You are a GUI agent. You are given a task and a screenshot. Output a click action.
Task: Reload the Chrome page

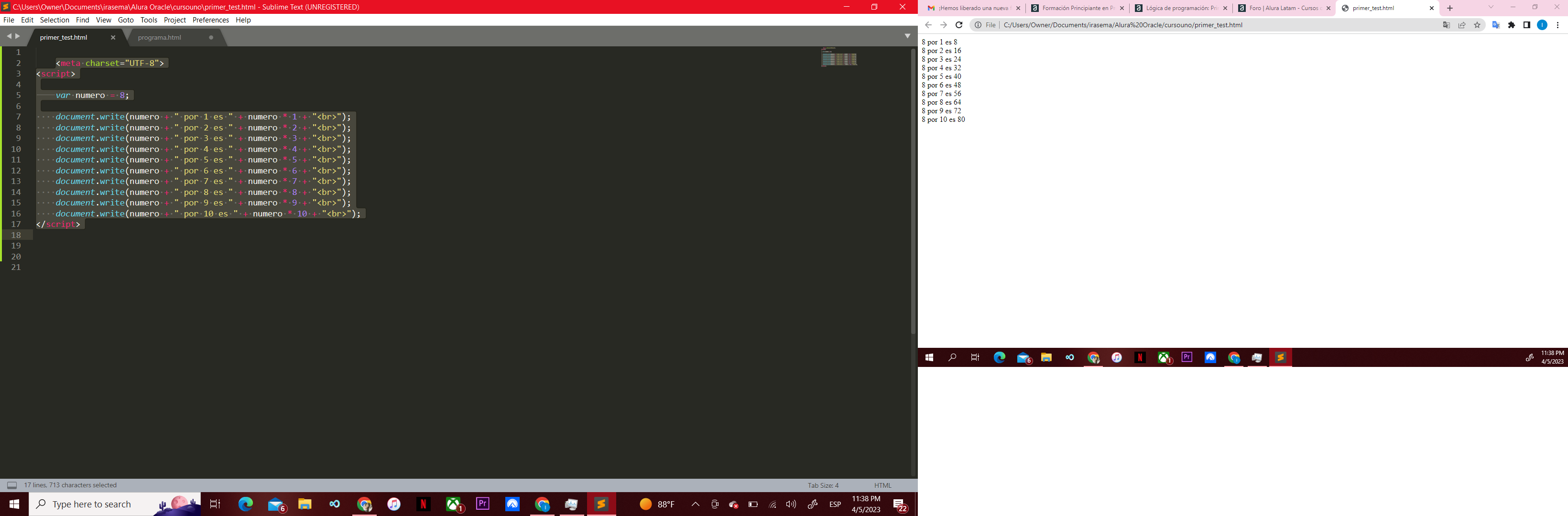(958, 25)
